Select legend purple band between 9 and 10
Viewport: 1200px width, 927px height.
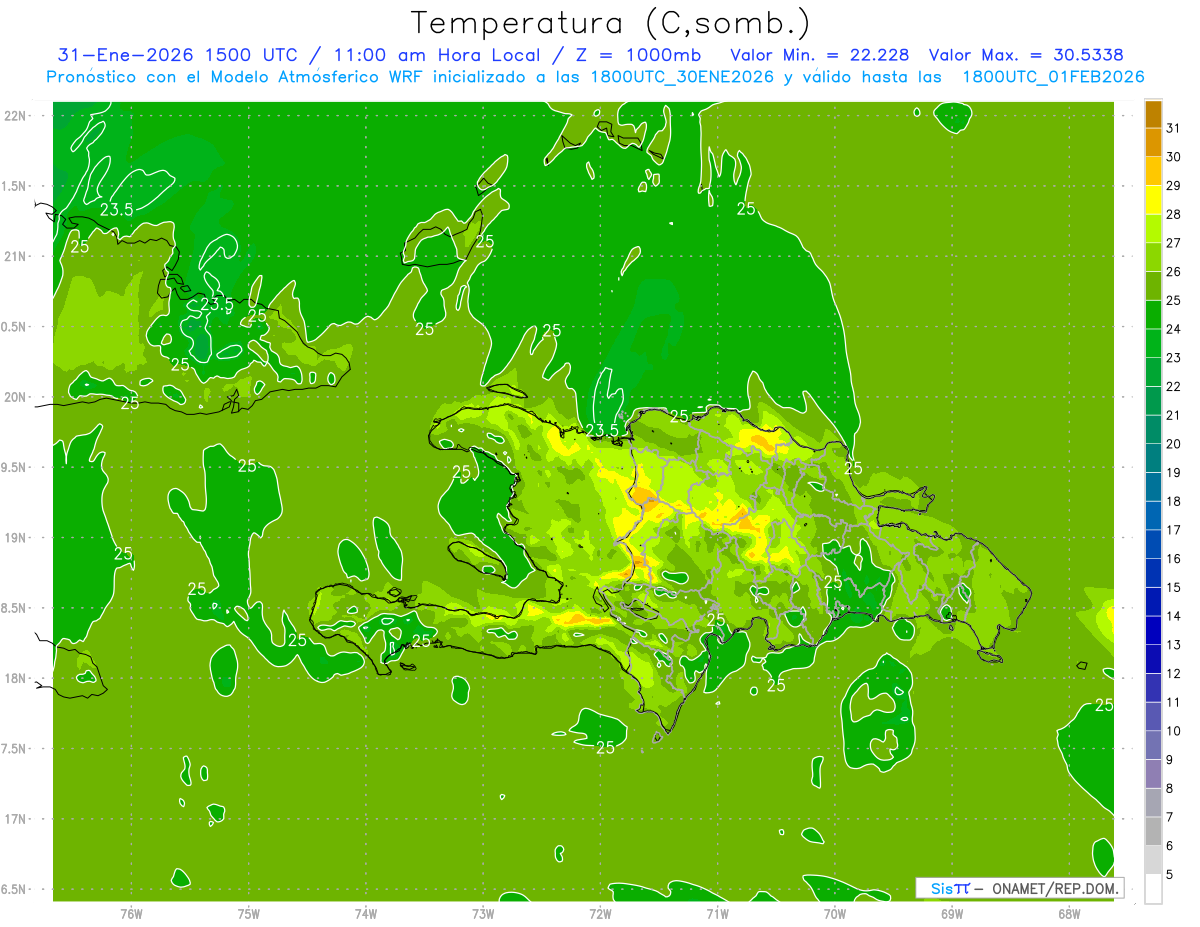point(1153,745)
